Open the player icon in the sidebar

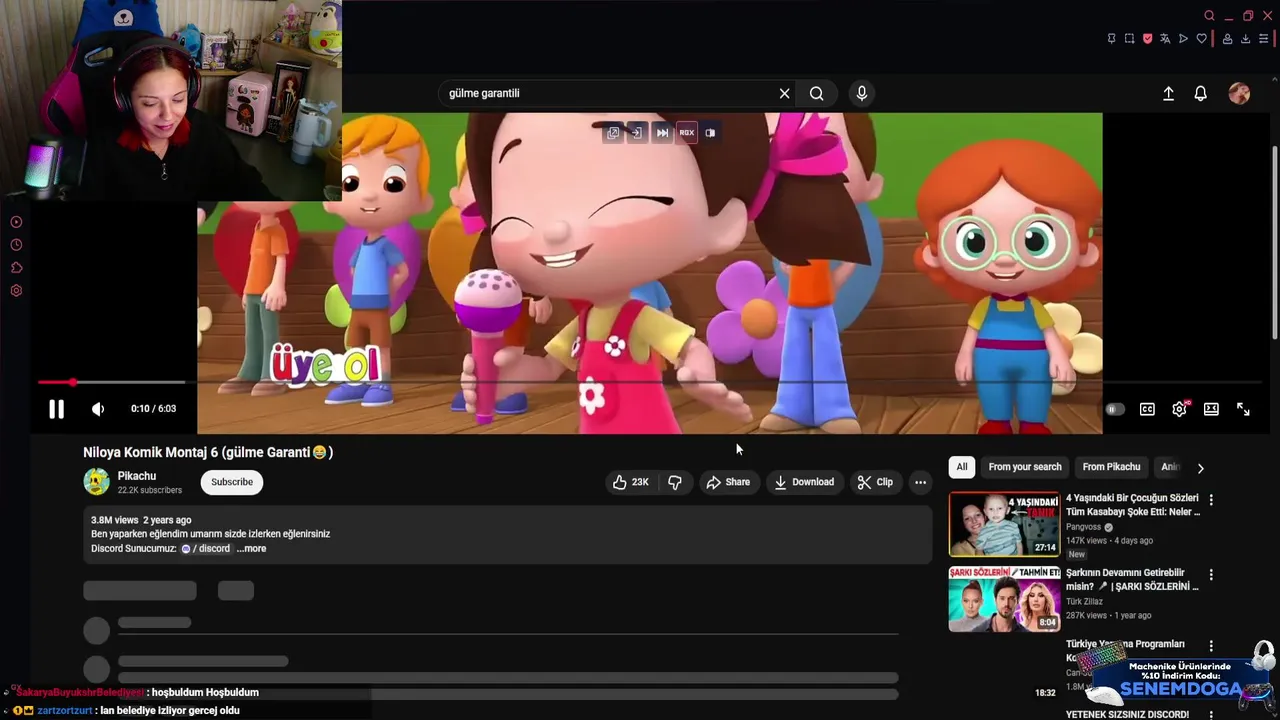click(x=16, y=222)
